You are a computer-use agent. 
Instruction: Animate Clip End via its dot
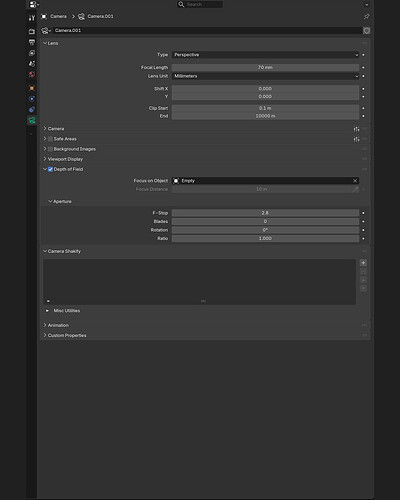click(363, 116)
